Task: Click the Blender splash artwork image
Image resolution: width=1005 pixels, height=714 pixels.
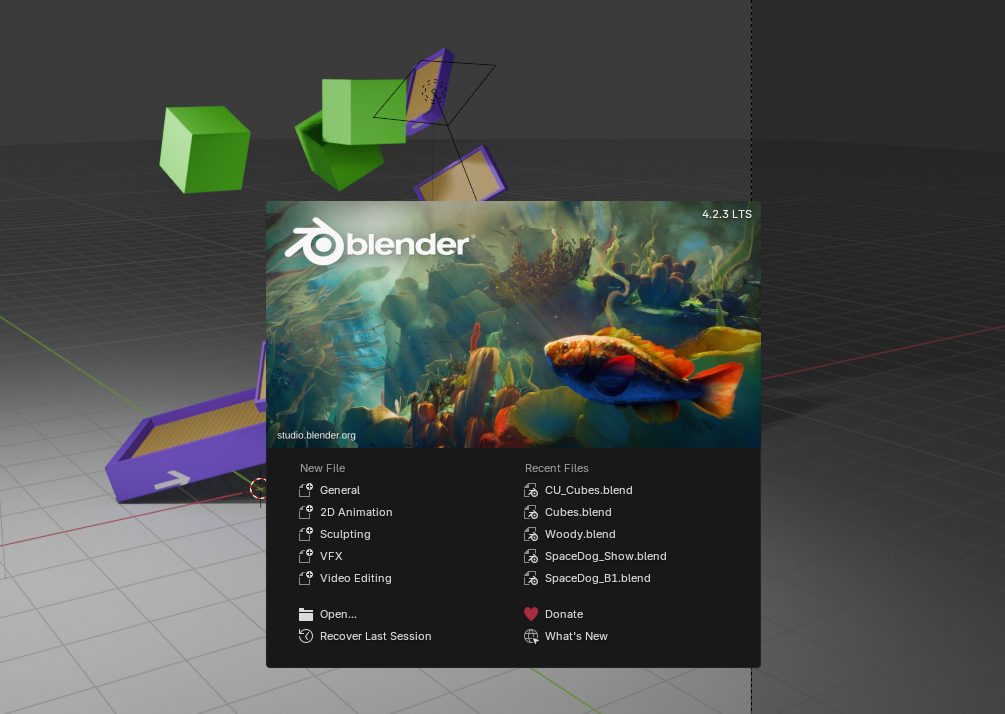Action: (x=513, y=324)
